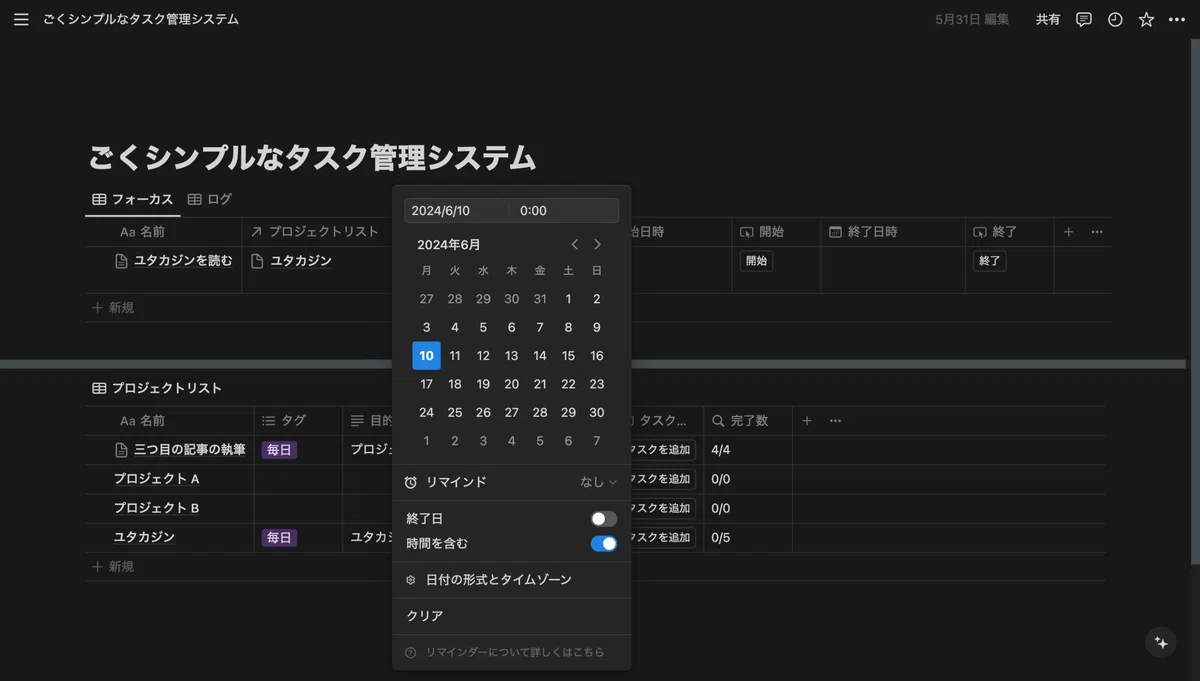The height and width of the screenshot is (681, 1200).
Task: Open the sidebar hamburger menu
Action: [x=21, y=19]
